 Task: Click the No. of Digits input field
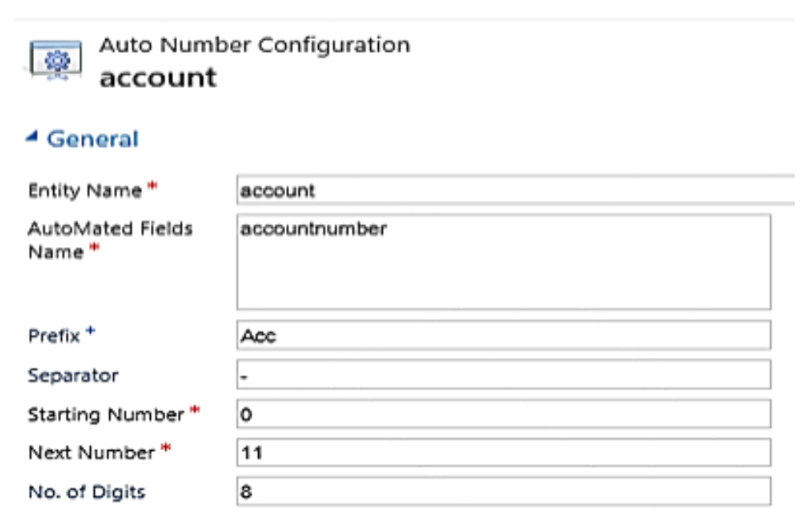pos(503,491)
